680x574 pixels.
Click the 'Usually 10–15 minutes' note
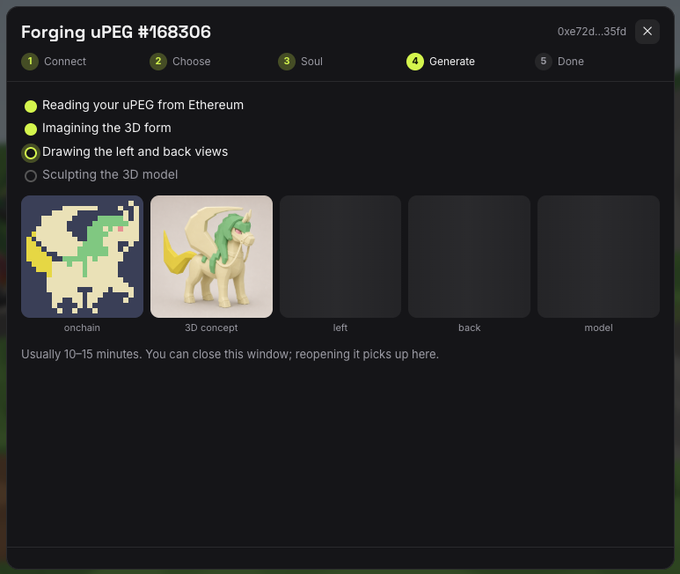[x=230, y=354]
